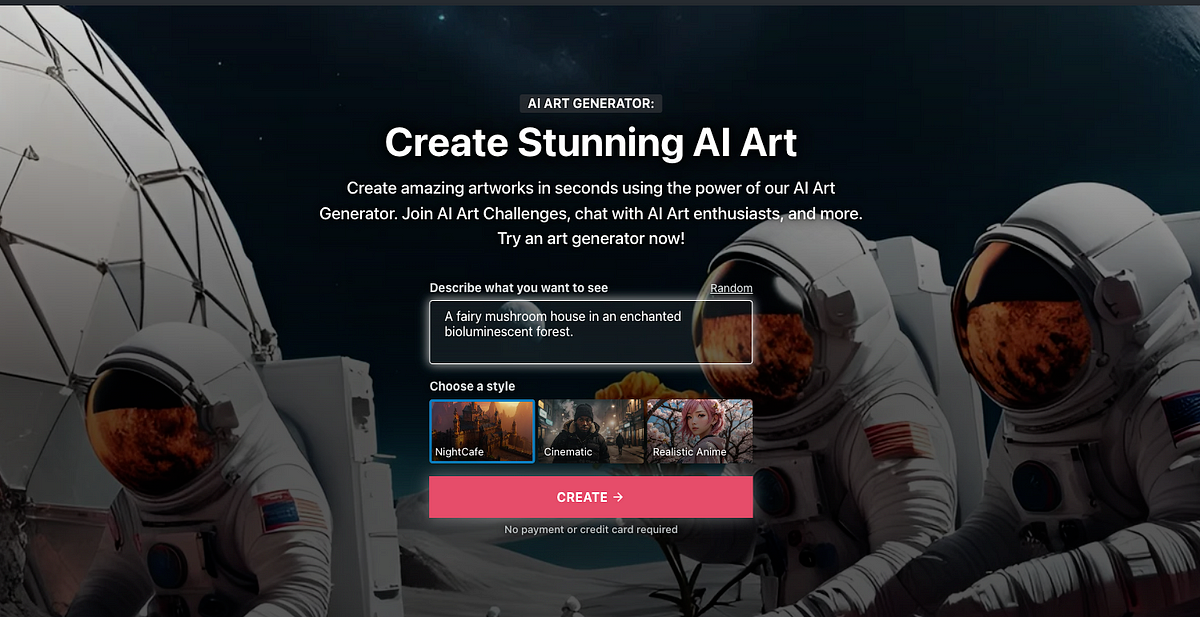Select the NightCafe style thumbnail
Screen dimensions: 1200x617
point(482,431)
